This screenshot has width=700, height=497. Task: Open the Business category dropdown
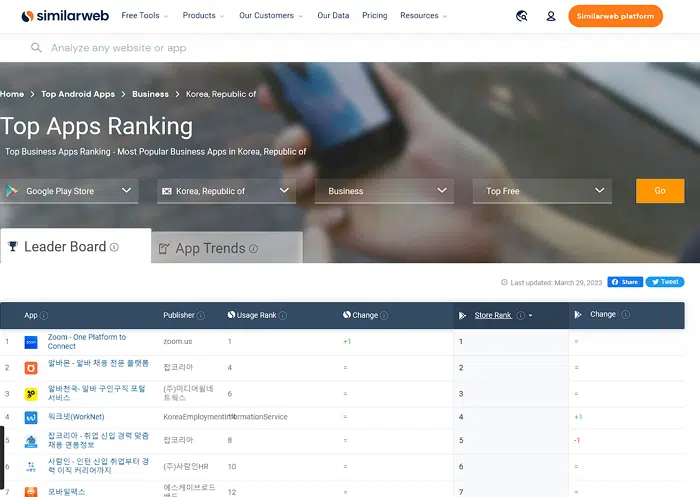click(384, 191)
